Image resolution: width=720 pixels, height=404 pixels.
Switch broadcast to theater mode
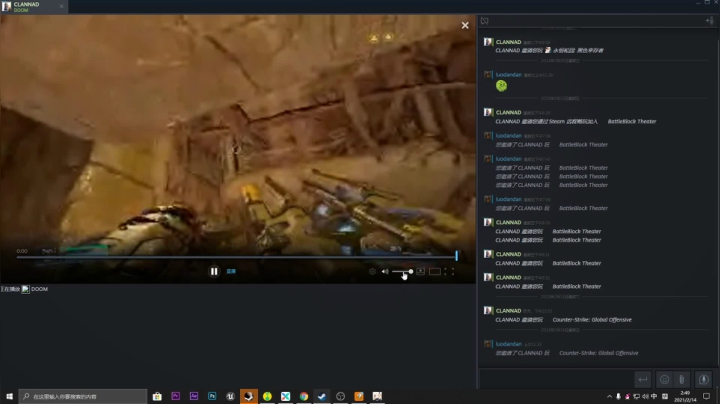(x=435, y=271)
